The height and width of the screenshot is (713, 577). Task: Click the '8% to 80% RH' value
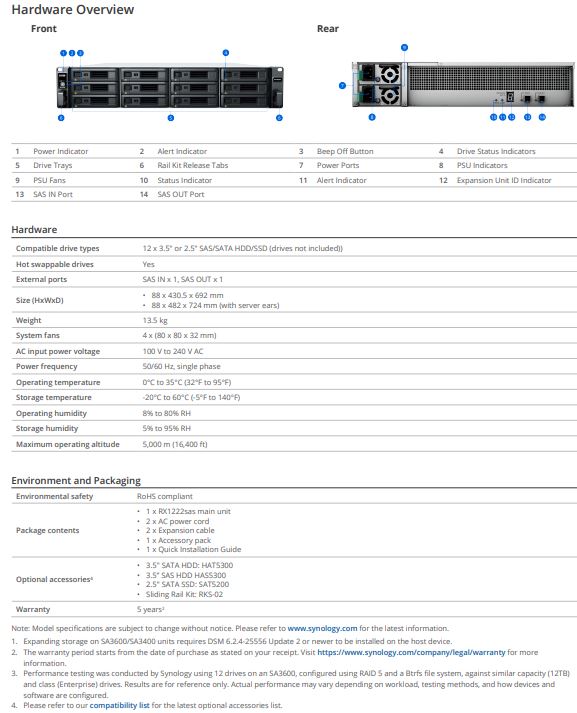pyautogui.click(x=166, y=413)
